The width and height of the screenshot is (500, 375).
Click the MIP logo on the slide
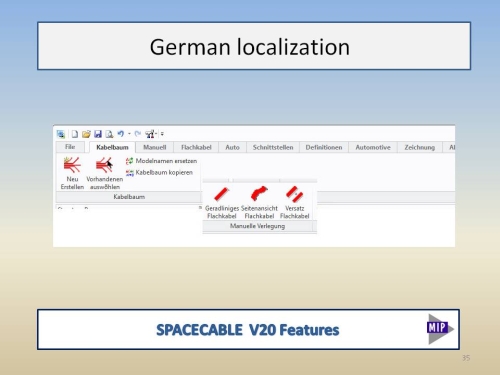(440, 329)
